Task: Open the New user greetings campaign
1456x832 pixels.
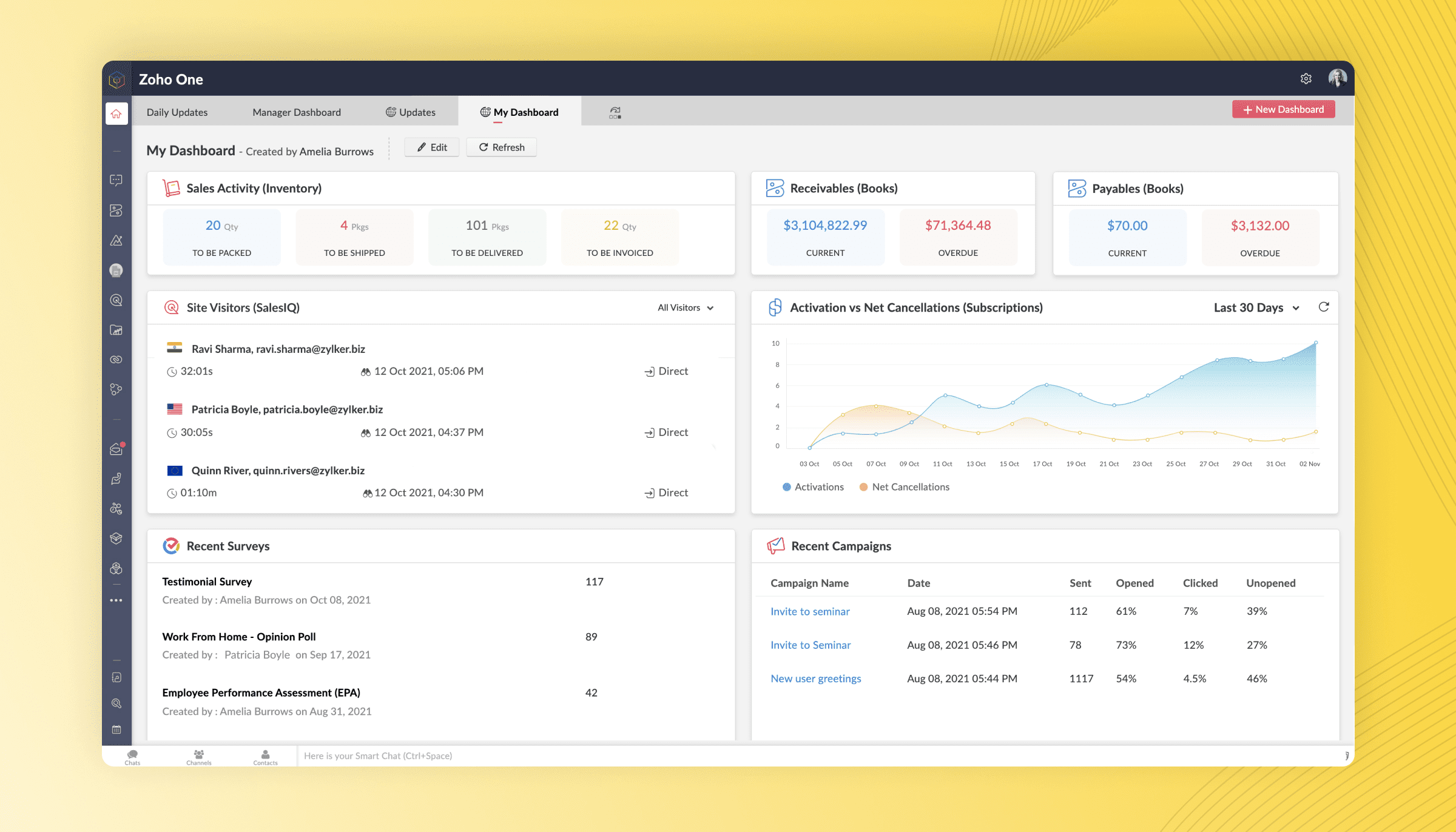Action: point(816,679)
